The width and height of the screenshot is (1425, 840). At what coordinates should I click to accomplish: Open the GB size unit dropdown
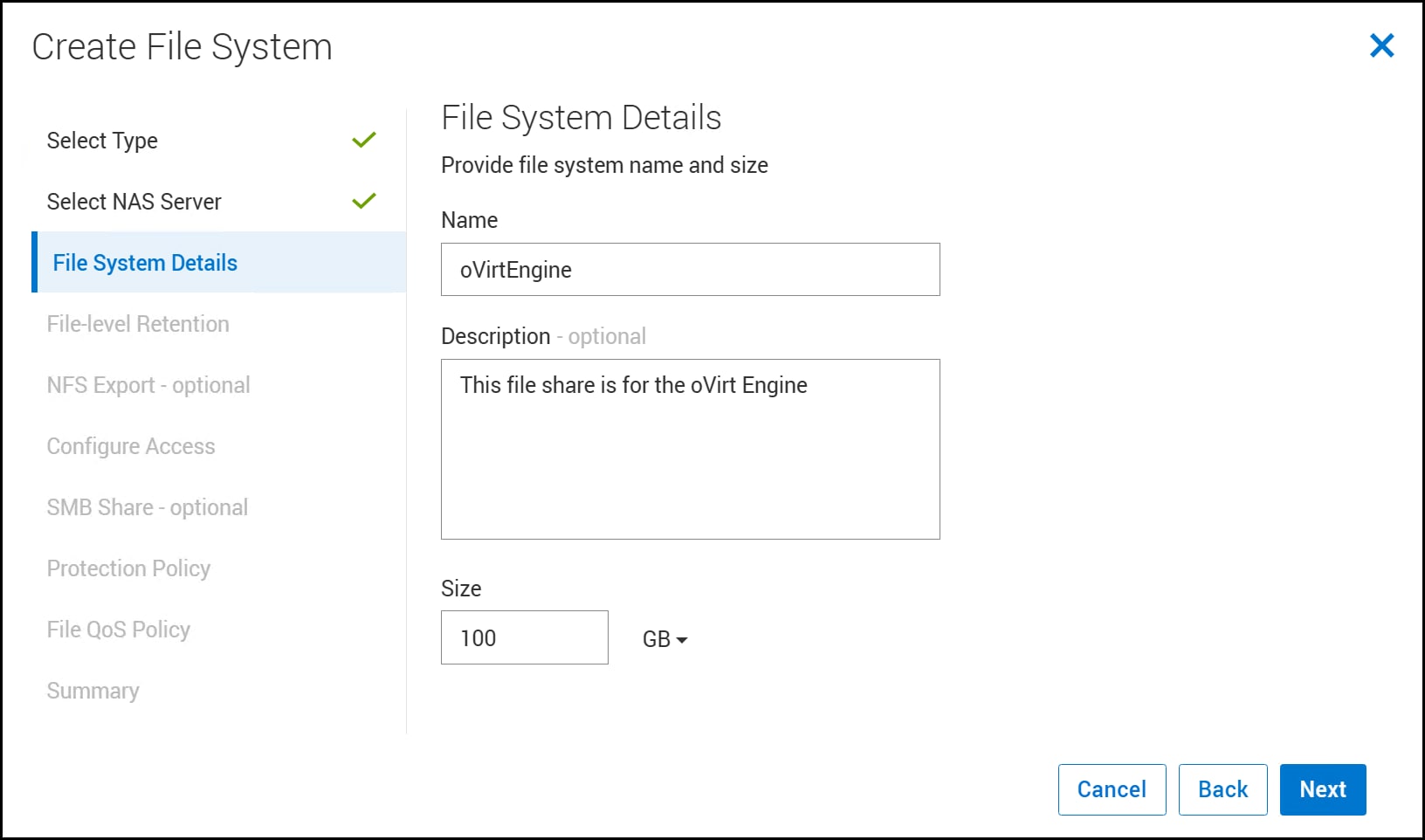pos(665,639)
